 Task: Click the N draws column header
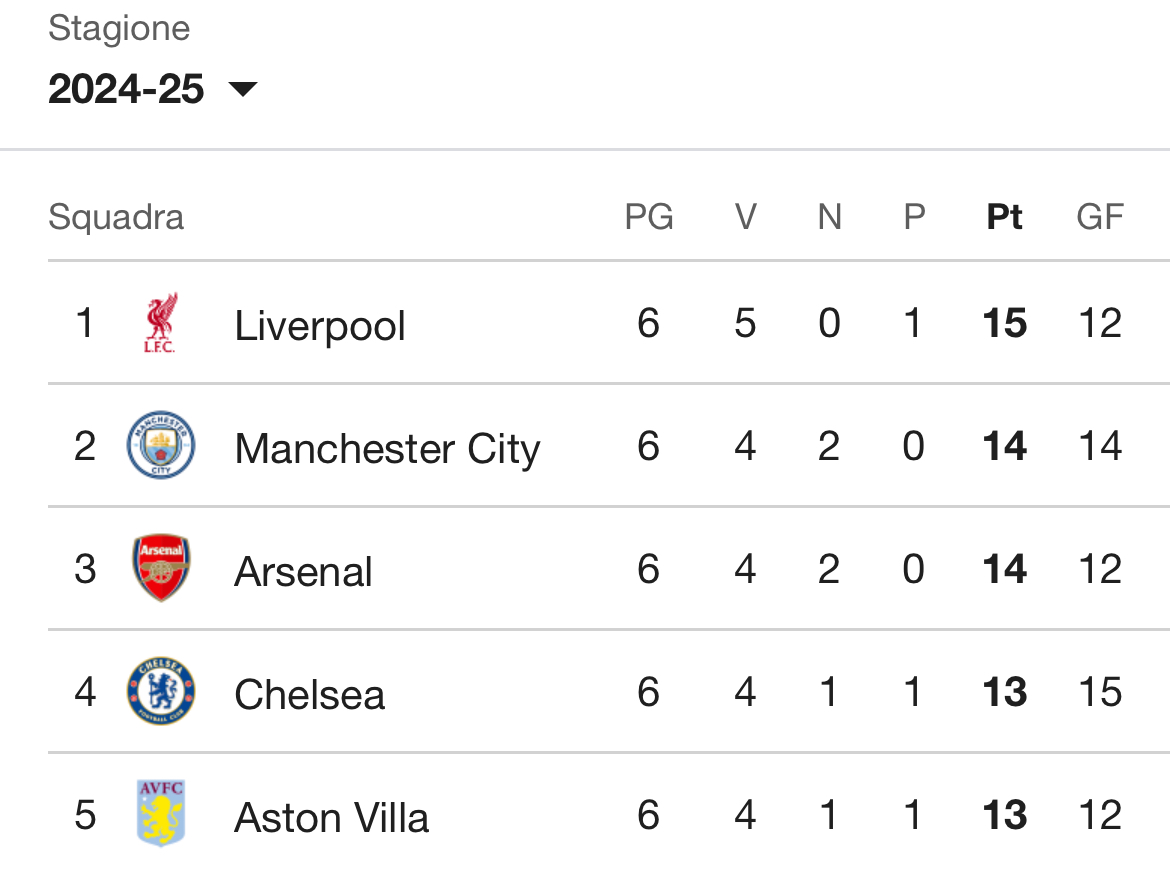(x=830, y=217)
